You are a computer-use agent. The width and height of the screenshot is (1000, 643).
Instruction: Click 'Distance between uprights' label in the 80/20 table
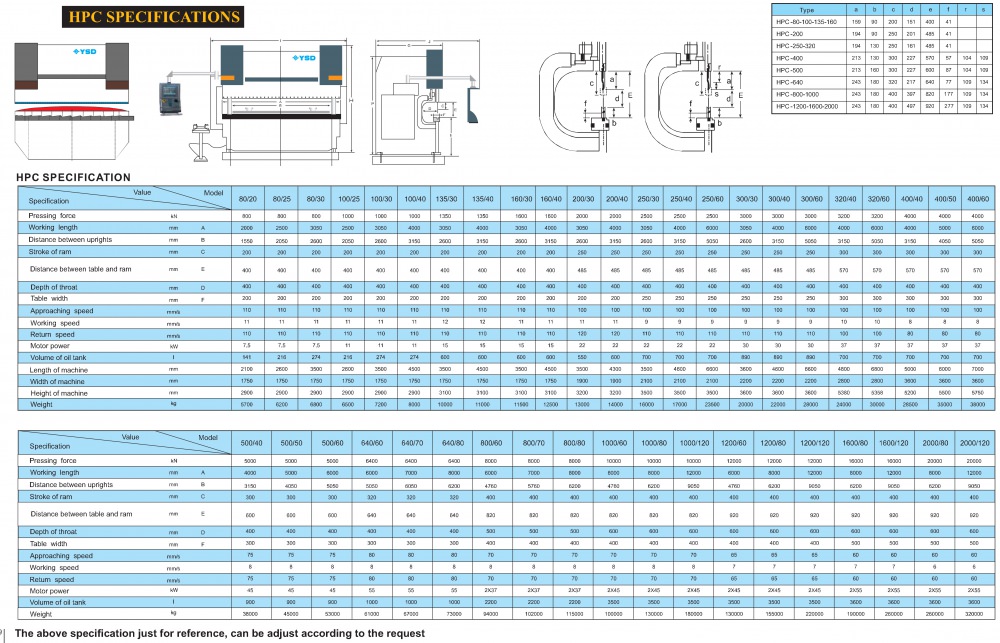point(70,240)
